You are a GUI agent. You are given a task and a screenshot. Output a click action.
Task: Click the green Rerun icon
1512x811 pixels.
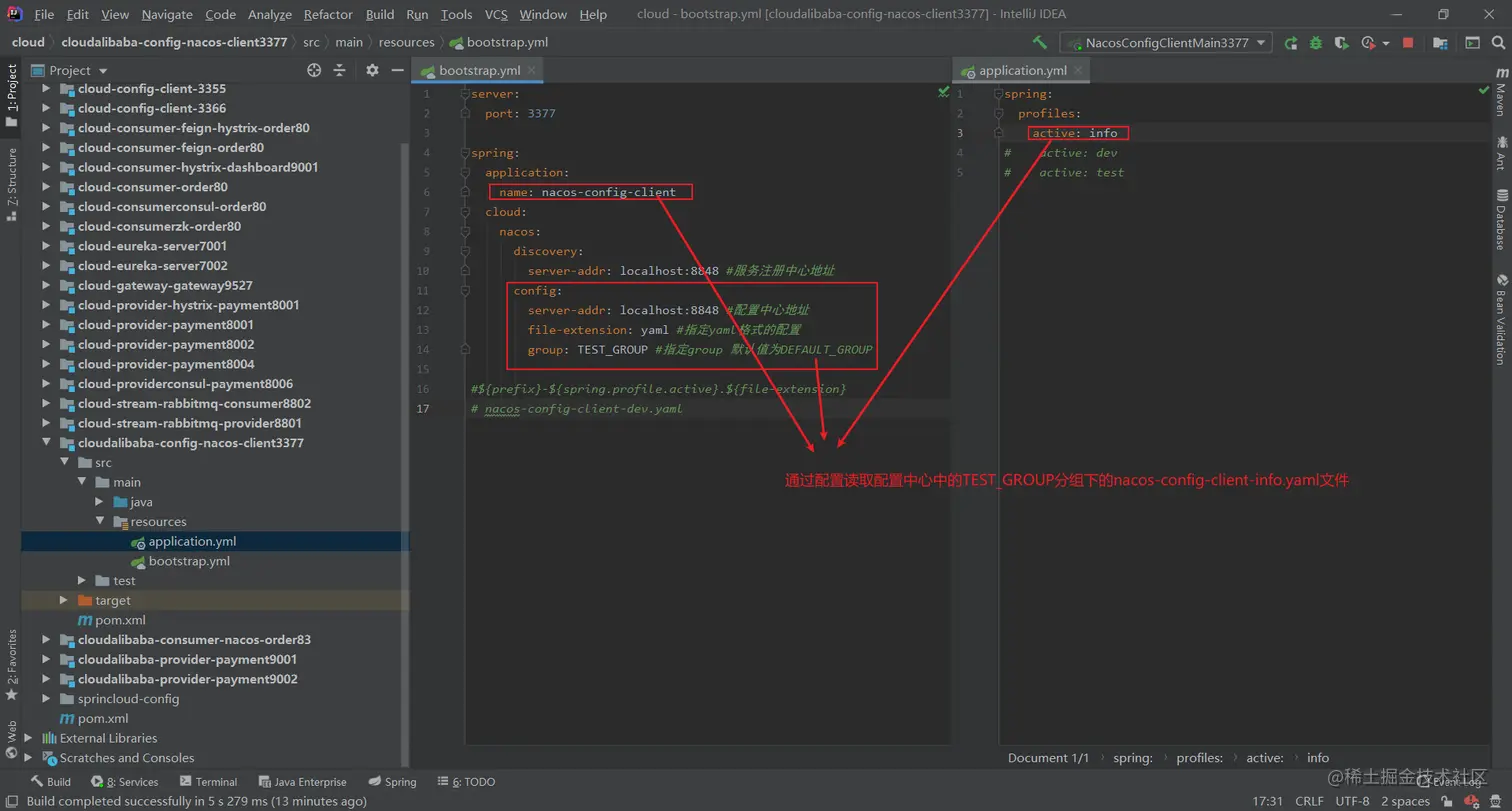[1291, 43]
